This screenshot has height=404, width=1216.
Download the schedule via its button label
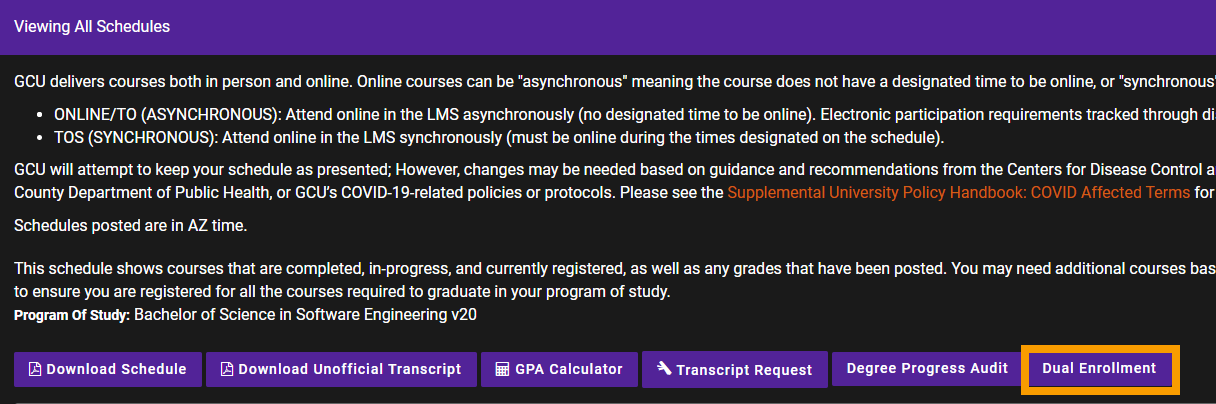(116, 369)
